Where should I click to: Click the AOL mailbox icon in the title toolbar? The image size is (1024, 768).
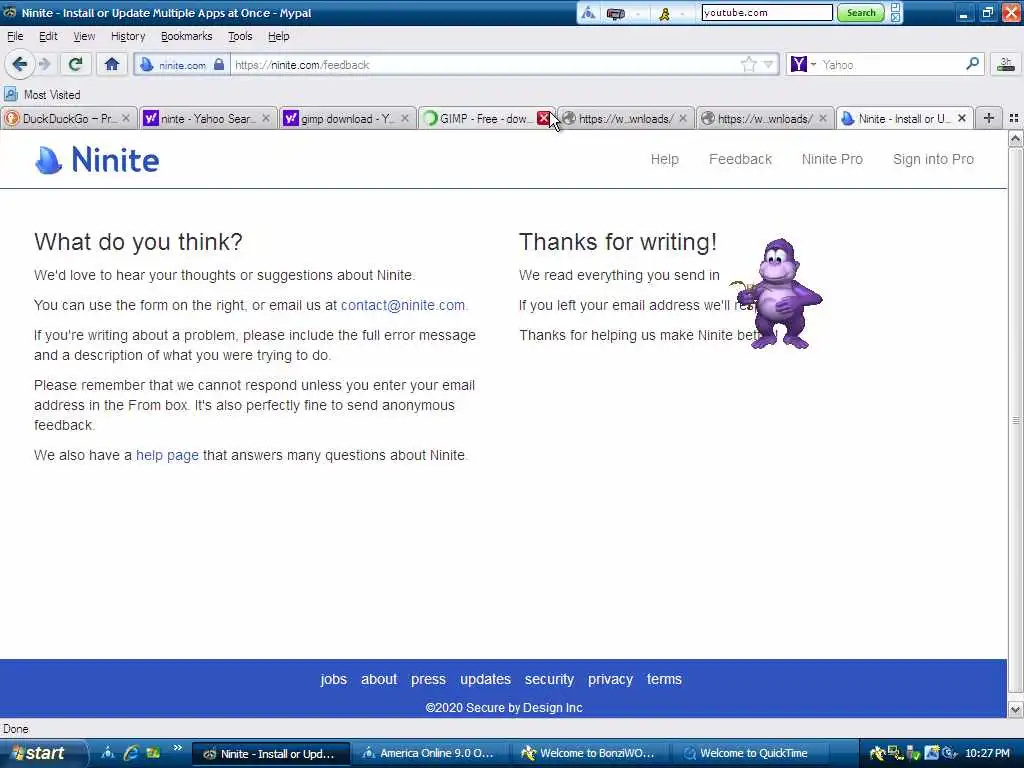[615, 12]
